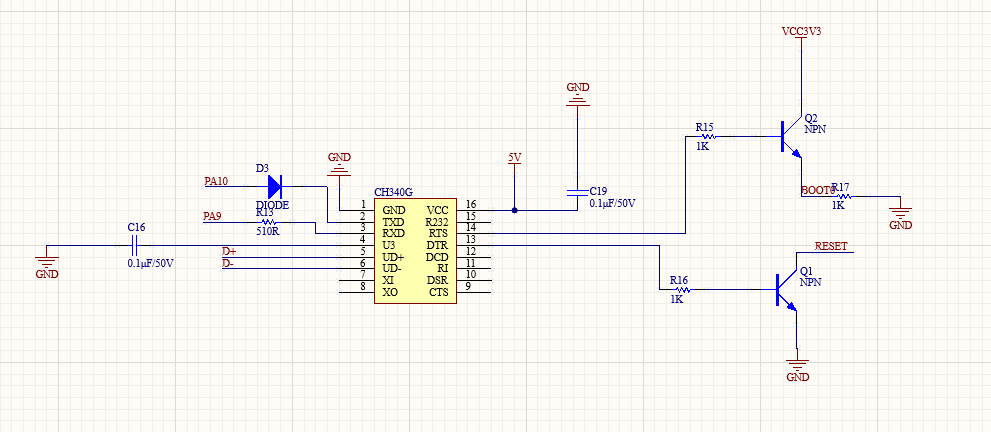Click the DSR pin name on the chip
This screenshot has width=991, height=432.
click(x=438, y=281)
